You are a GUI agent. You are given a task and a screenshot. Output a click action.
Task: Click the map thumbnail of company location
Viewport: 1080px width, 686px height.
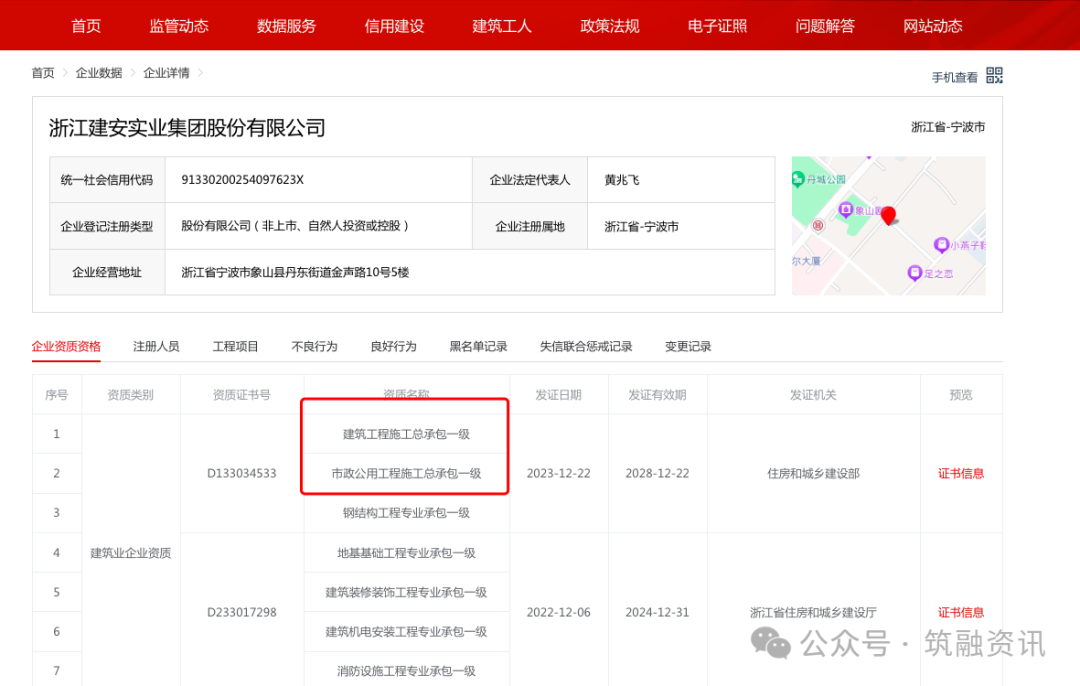pos(889,226)
